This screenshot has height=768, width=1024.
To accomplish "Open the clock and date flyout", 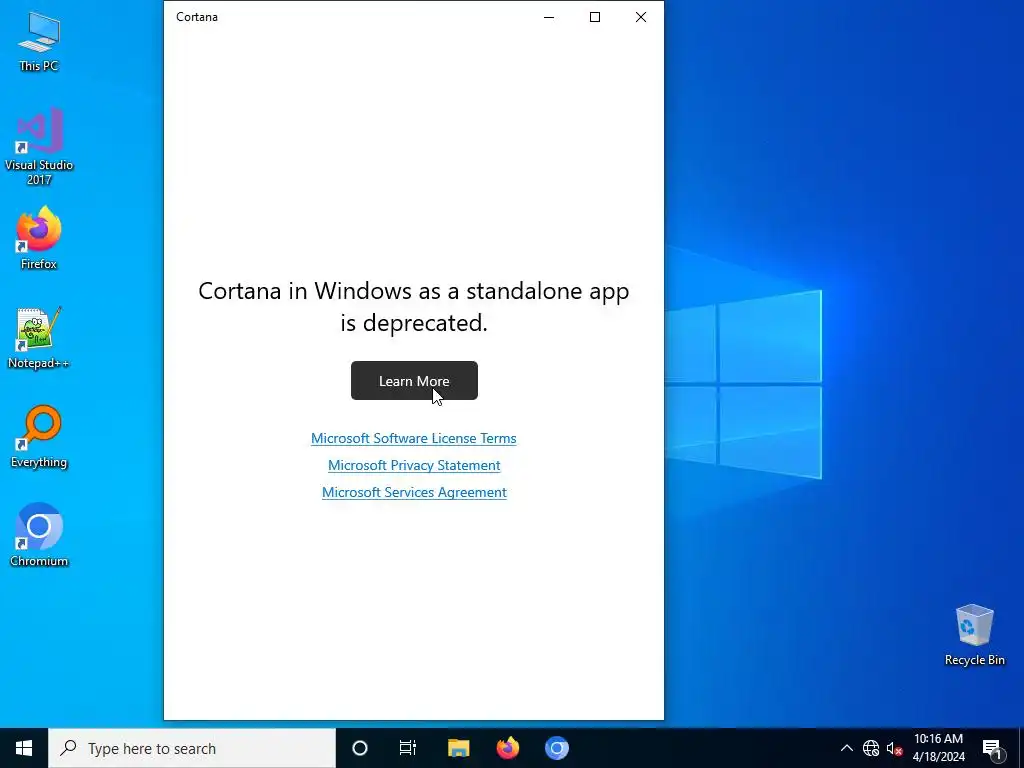I will pyautogui.click(x=938, y=748).
